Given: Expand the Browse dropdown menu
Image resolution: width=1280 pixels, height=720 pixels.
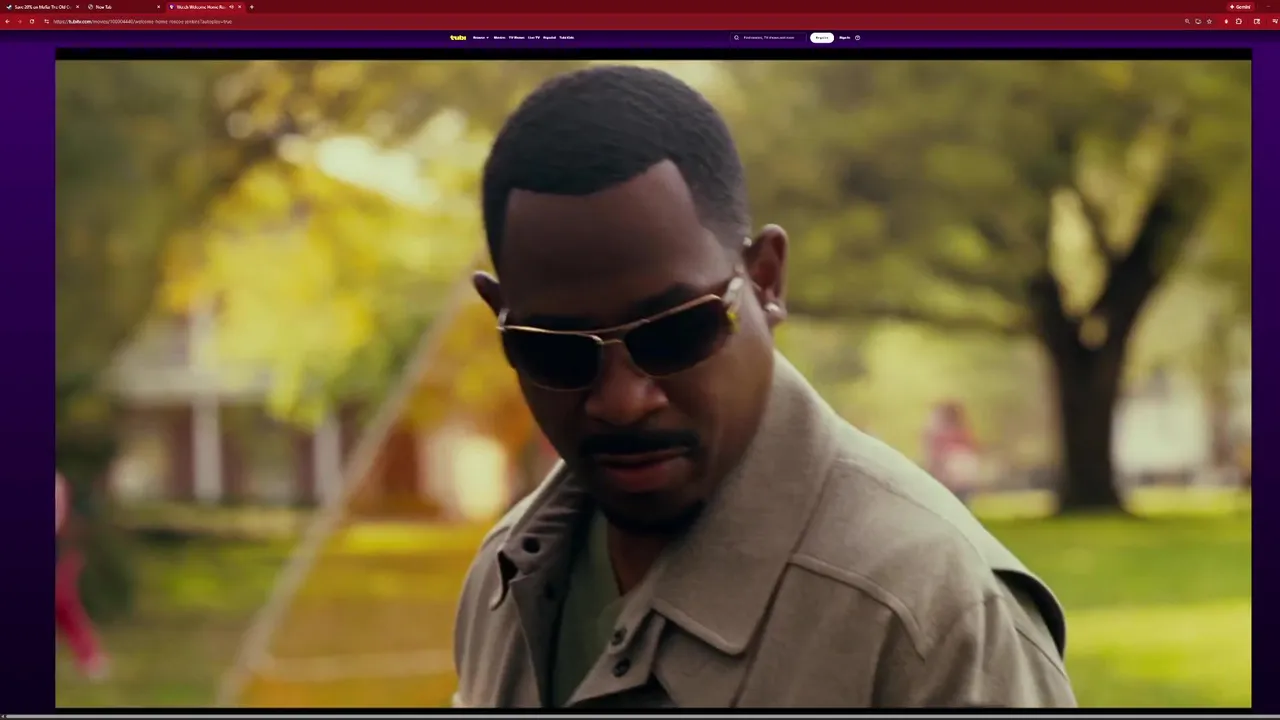Looking at the screenshot, I should (481, 37).
